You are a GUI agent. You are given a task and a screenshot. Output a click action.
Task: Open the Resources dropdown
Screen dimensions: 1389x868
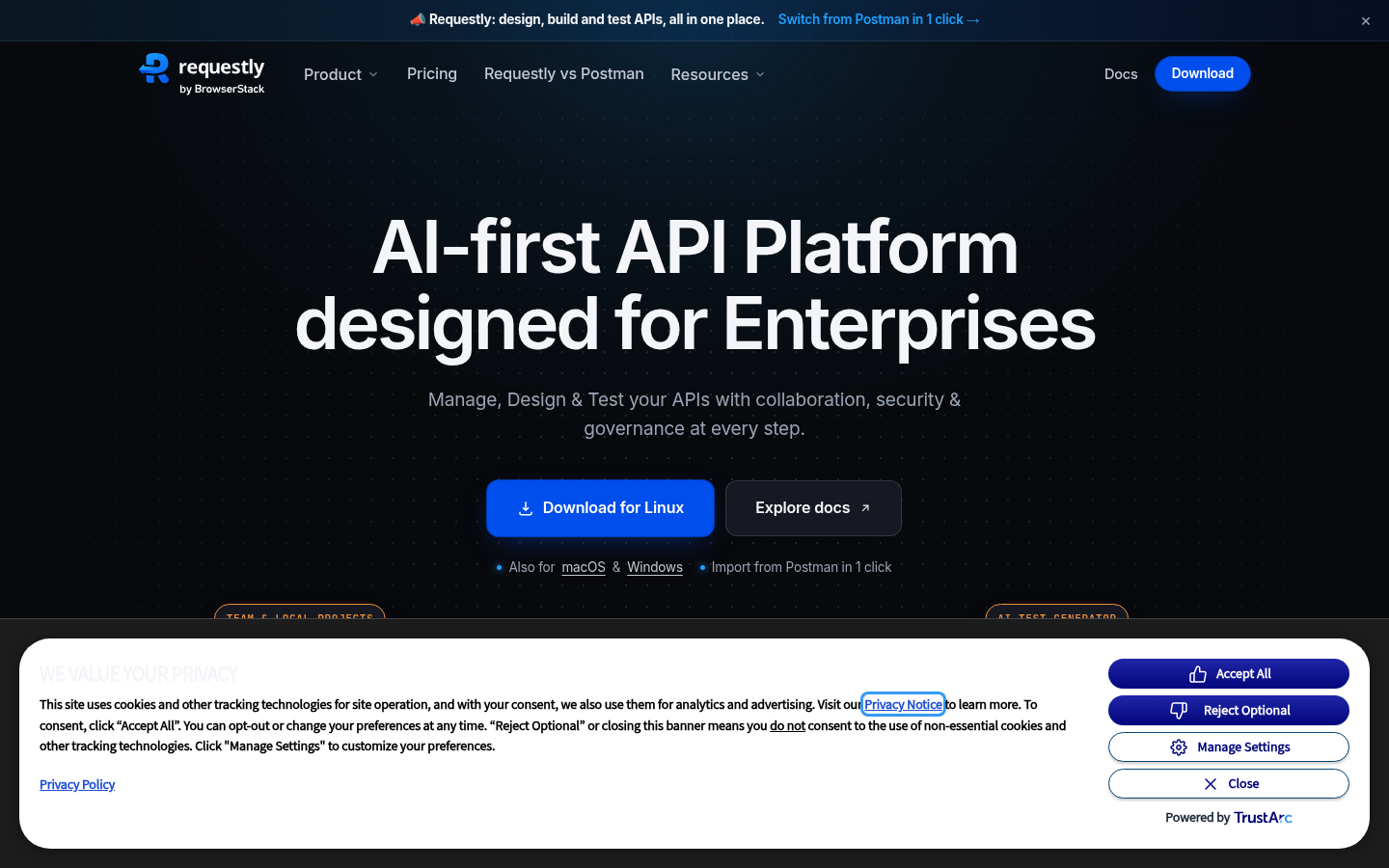point(718,74)
